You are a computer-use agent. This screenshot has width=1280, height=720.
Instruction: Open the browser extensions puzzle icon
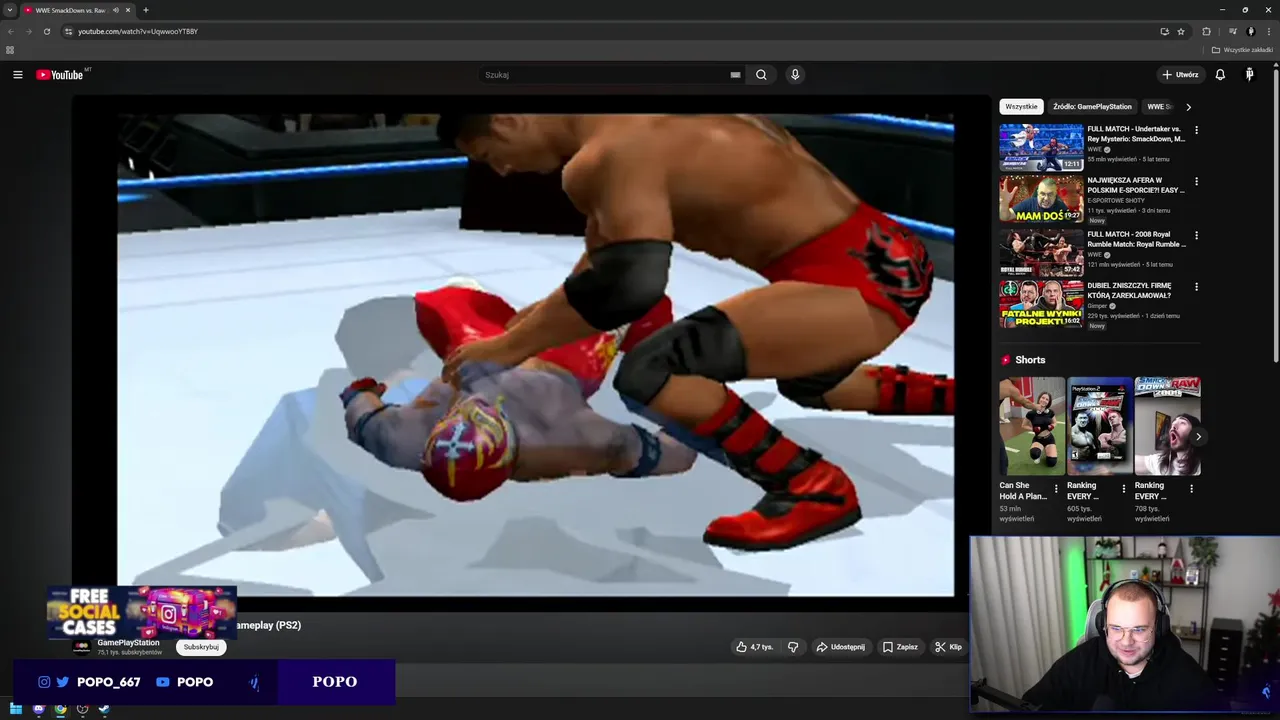click(x=1206, y=31)
